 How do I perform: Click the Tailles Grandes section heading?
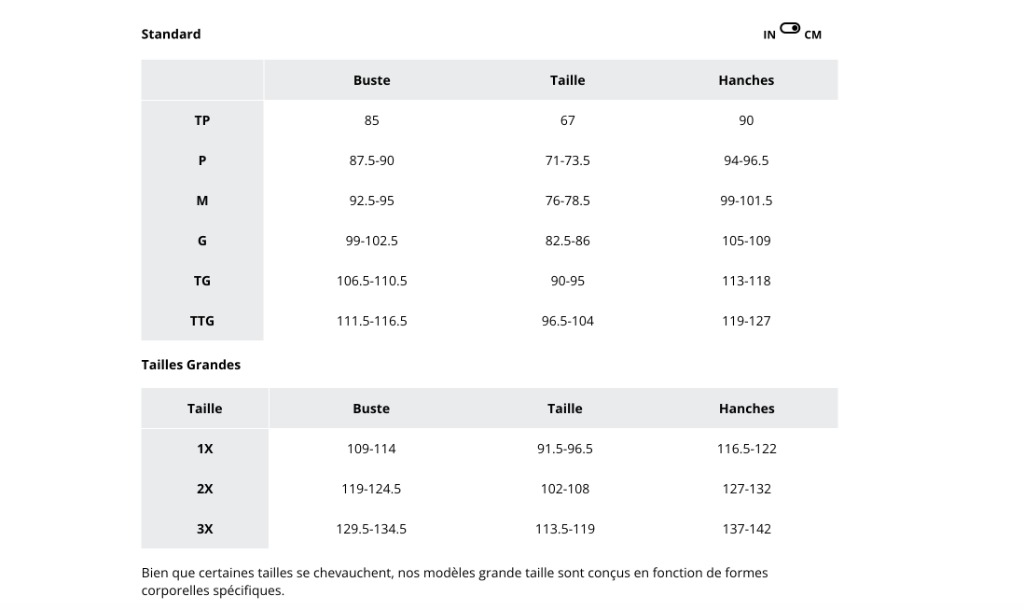[191, 364]
